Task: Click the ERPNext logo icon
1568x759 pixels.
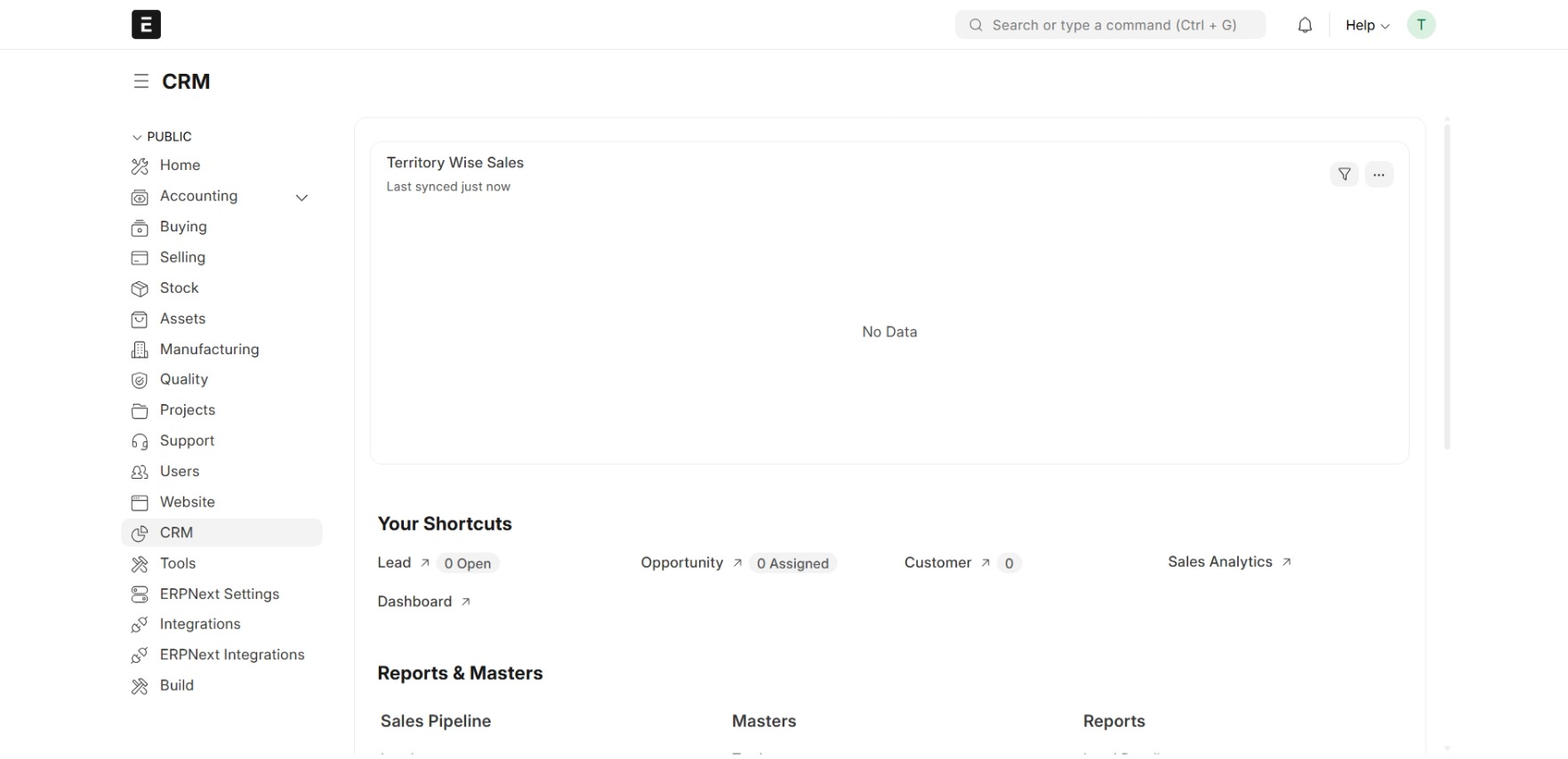Action: (146, 24)
